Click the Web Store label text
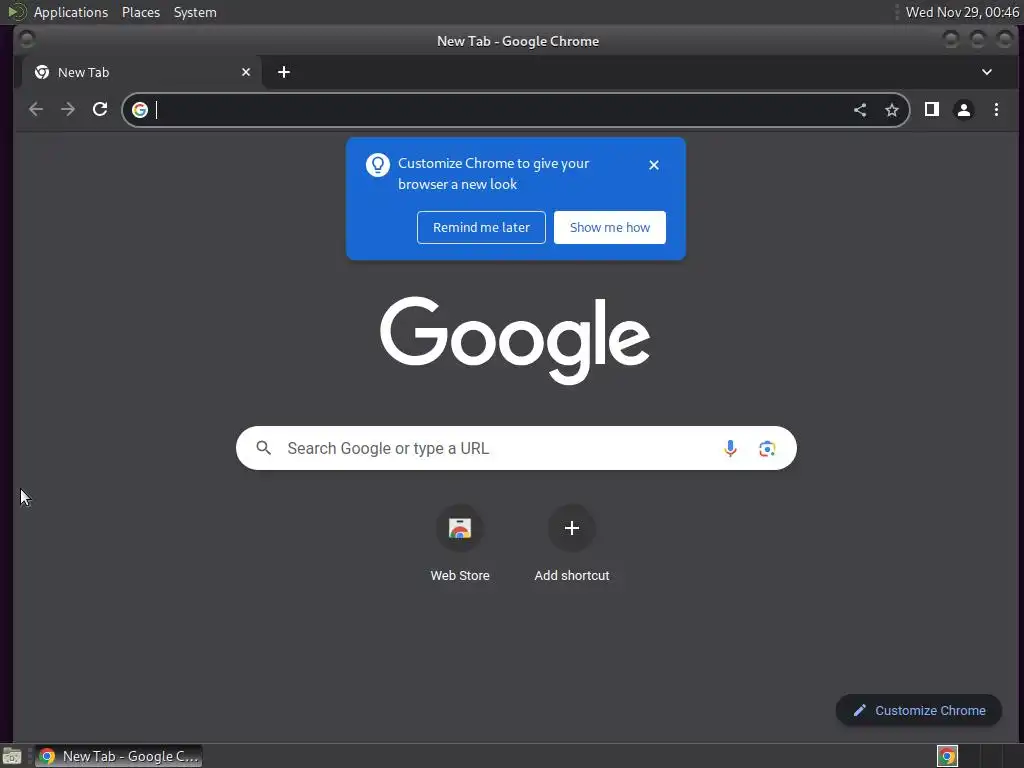Viewport: 1024px width, 768px height. [x=460, y=575]
